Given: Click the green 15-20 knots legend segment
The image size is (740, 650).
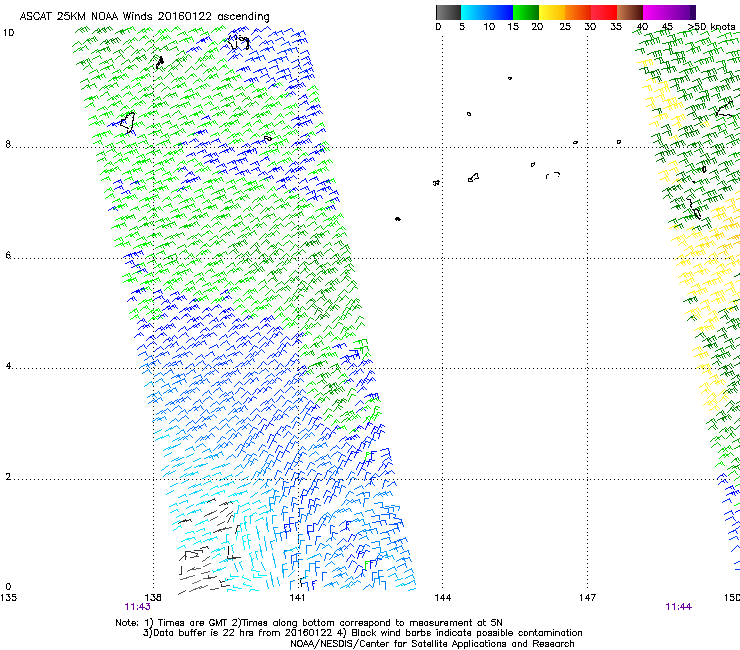Looking at the screenshot, I should [526, 12].
